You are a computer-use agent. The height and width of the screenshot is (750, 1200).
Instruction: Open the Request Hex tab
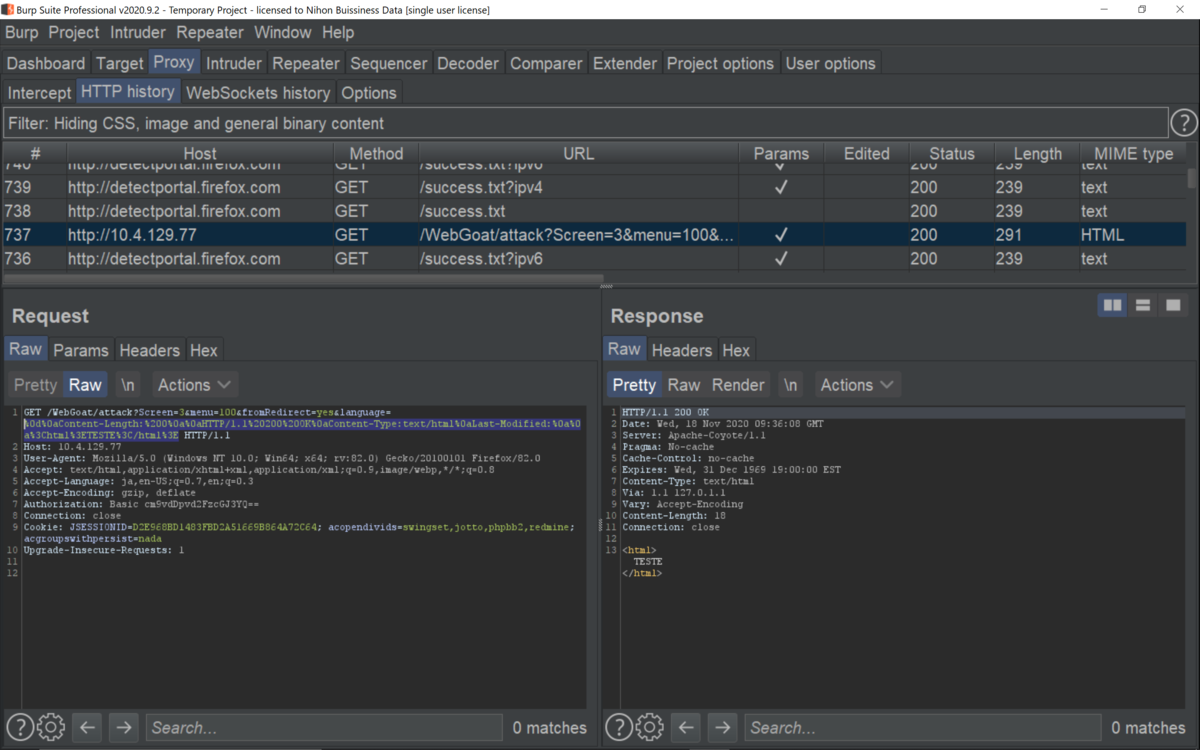(204, 350)
